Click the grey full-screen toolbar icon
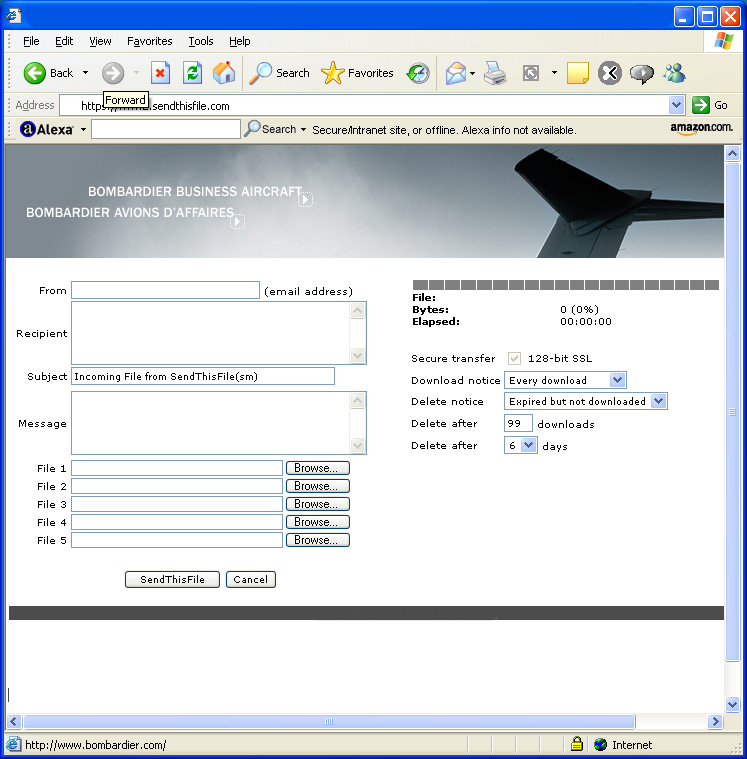The image size is (747, 759). [x=531, y=74]
